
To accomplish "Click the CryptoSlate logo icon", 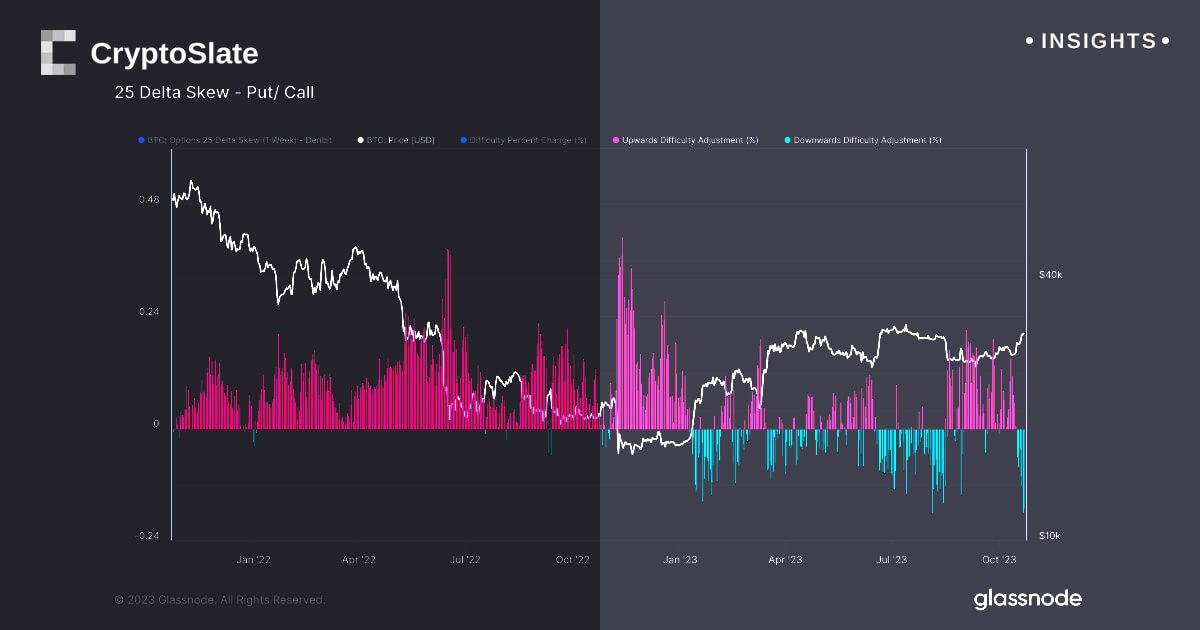I will [58, 52].
